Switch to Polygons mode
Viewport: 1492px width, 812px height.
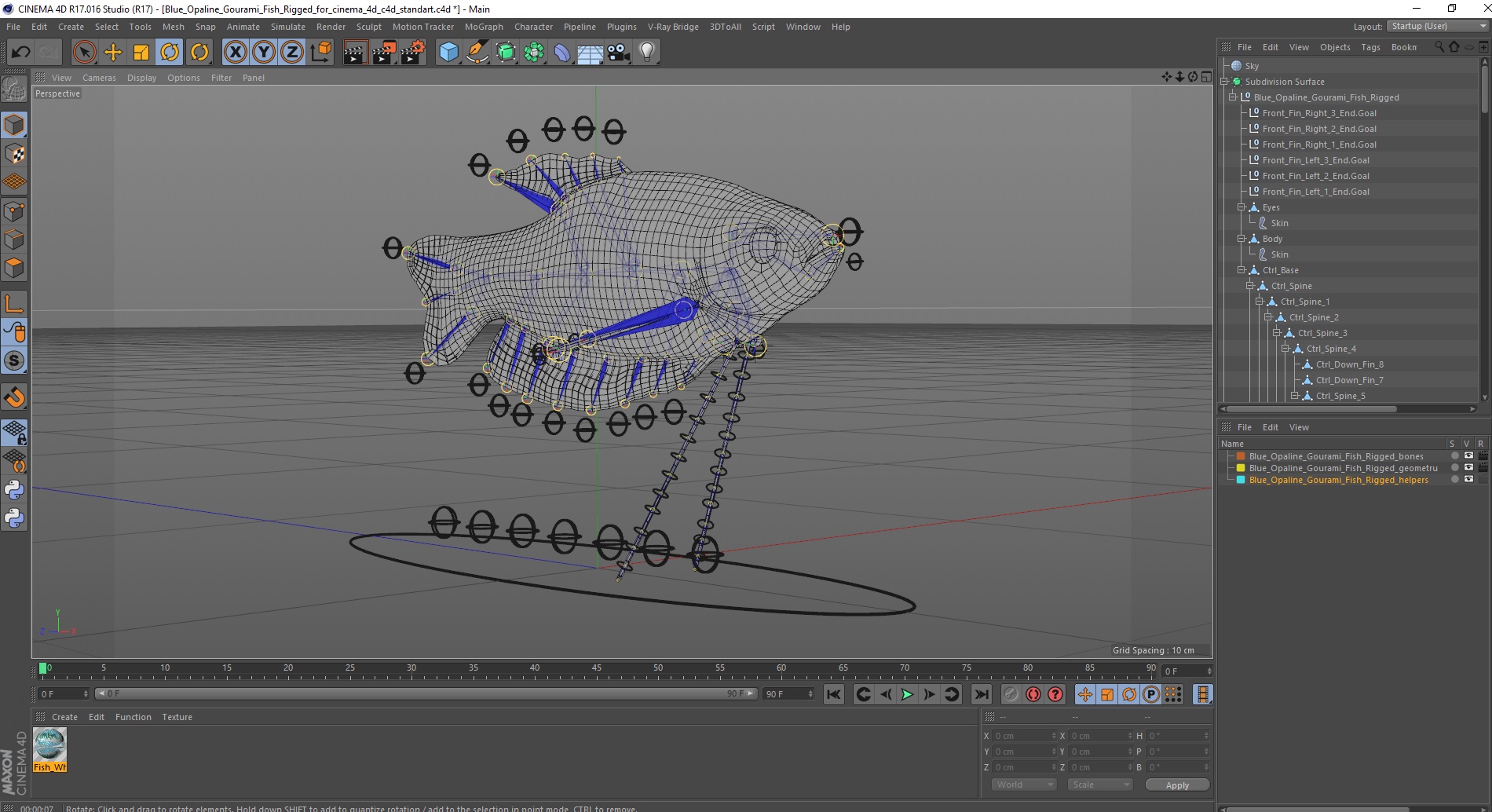[14, 268]
